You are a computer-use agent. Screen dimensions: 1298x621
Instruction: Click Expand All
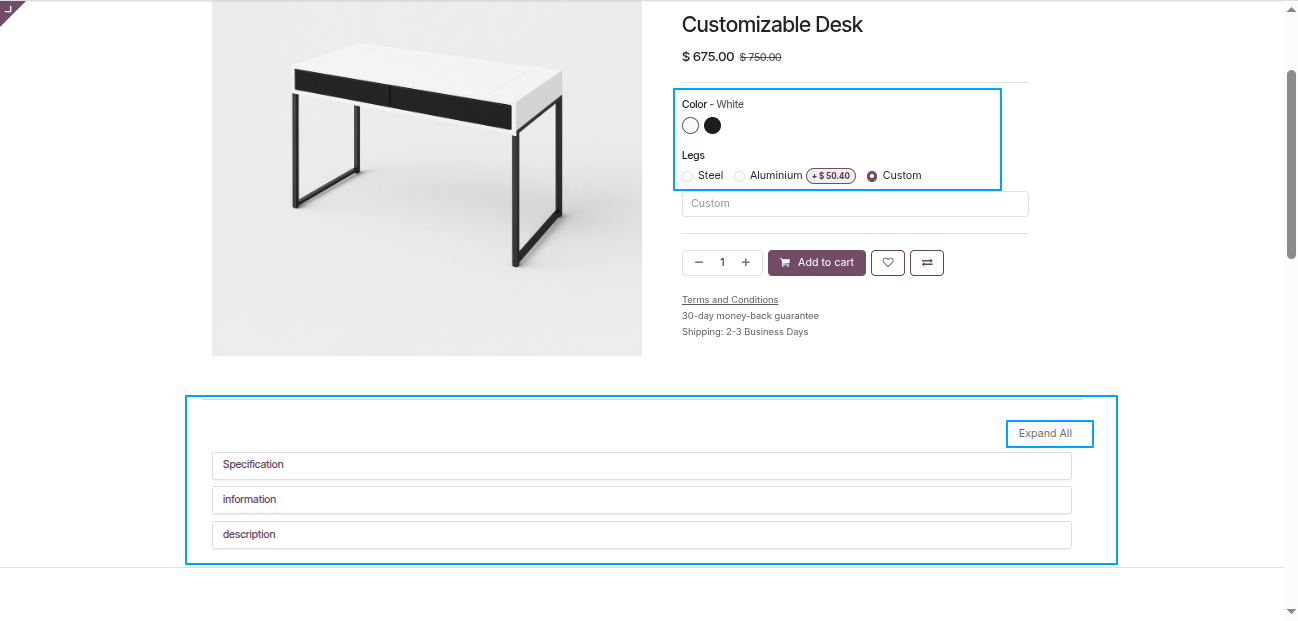[x=1045, y=434]
